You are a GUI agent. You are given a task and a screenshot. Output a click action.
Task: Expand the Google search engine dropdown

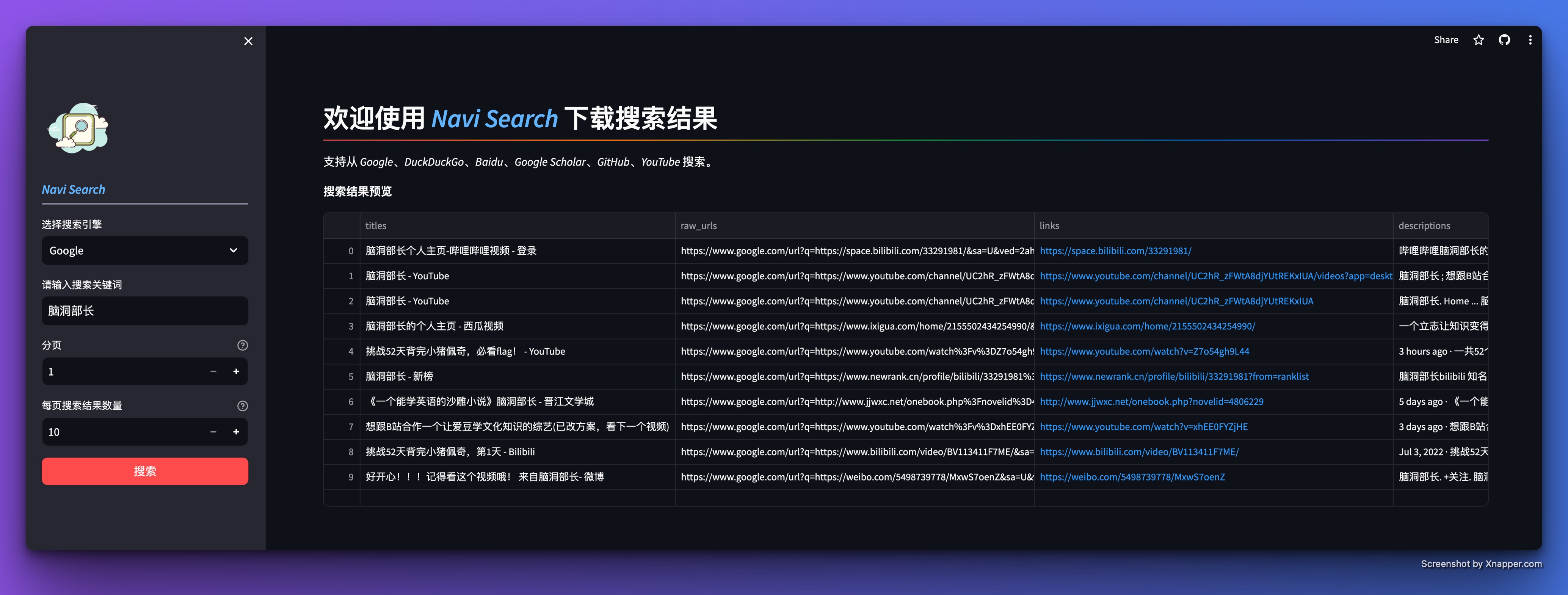pyautogui.click(x=145, y=251)
